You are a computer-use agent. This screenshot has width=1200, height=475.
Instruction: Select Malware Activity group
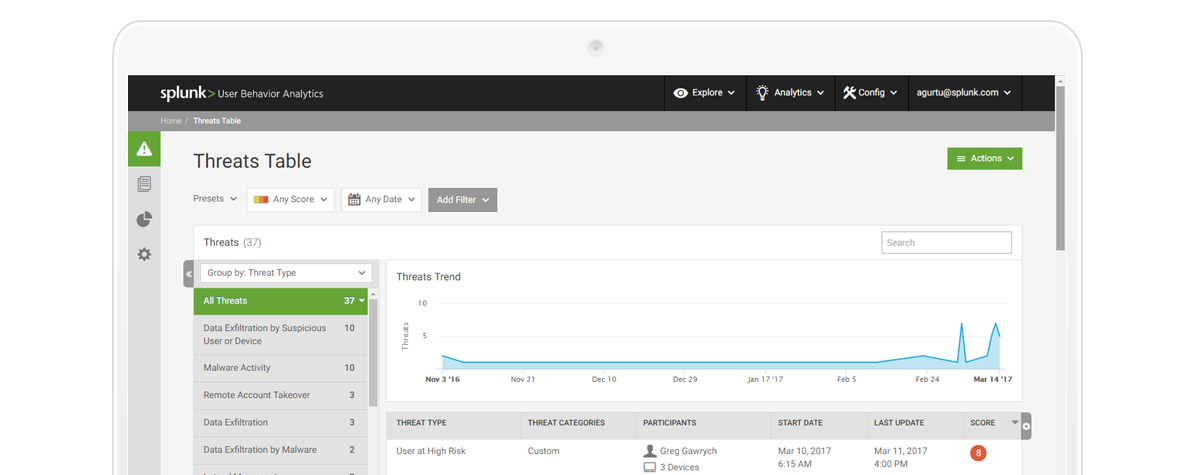coord(281,368)
